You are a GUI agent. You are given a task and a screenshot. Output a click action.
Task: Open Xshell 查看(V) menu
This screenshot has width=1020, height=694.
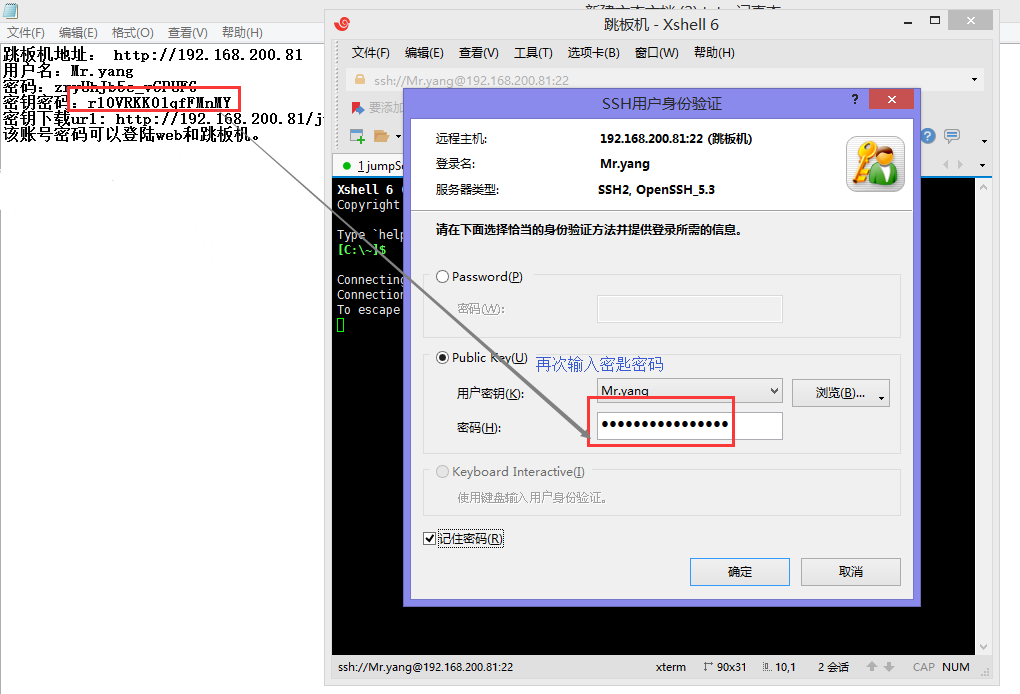click(x=479, y=53)
